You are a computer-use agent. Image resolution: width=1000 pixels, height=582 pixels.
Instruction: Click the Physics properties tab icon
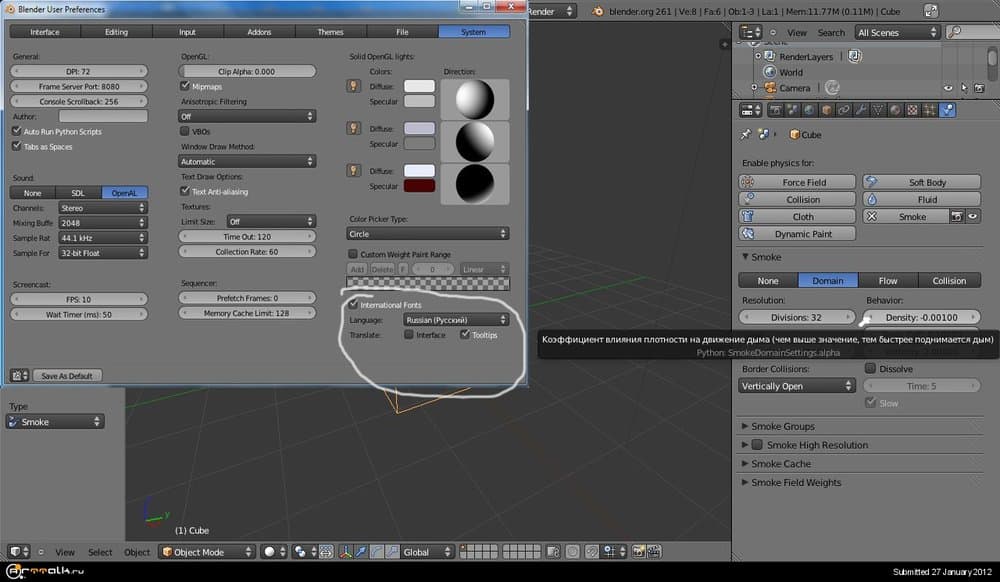pos(947,110)
